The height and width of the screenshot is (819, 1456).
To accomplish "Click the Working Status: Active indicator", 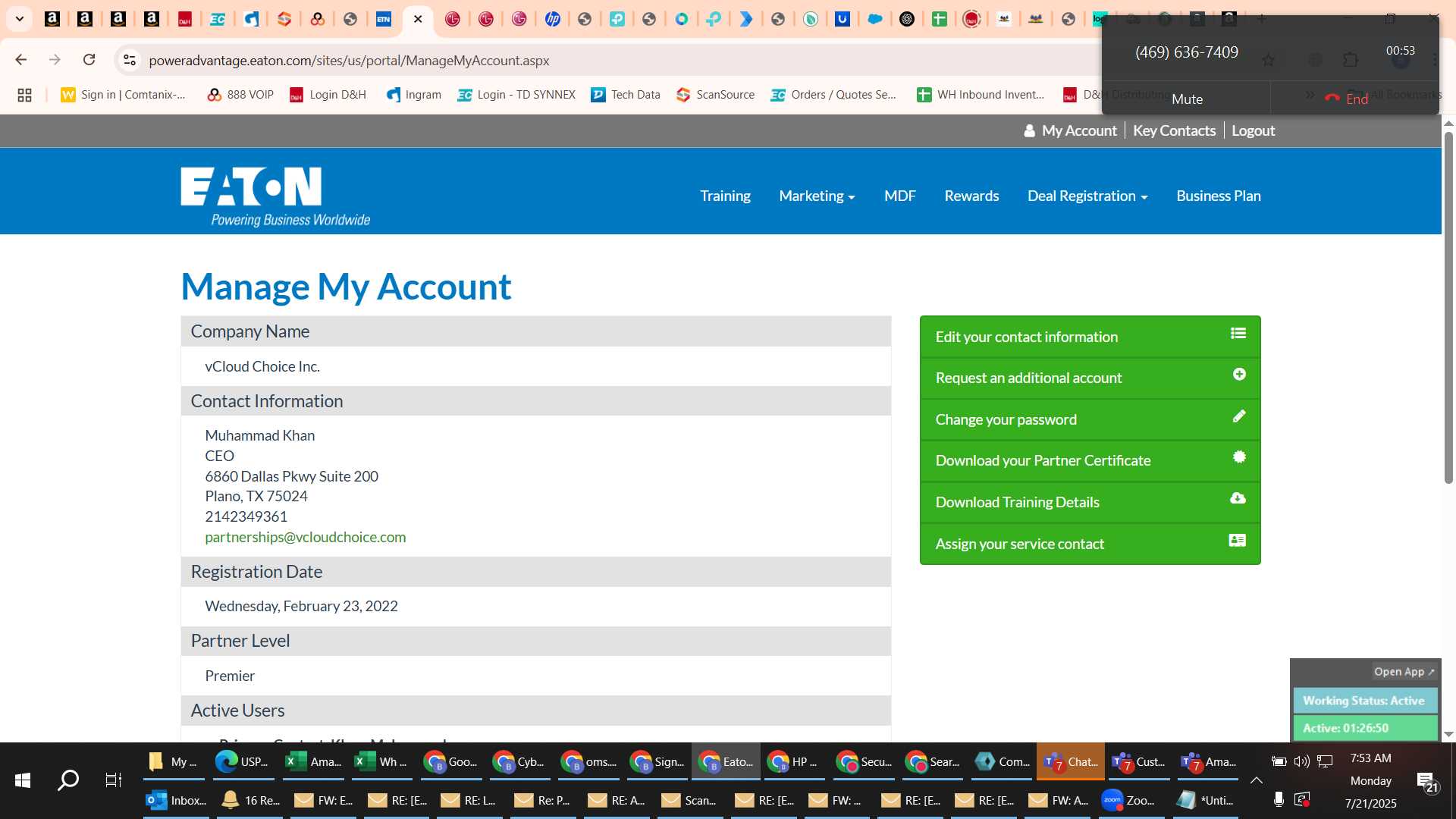I will [1364, 701].
